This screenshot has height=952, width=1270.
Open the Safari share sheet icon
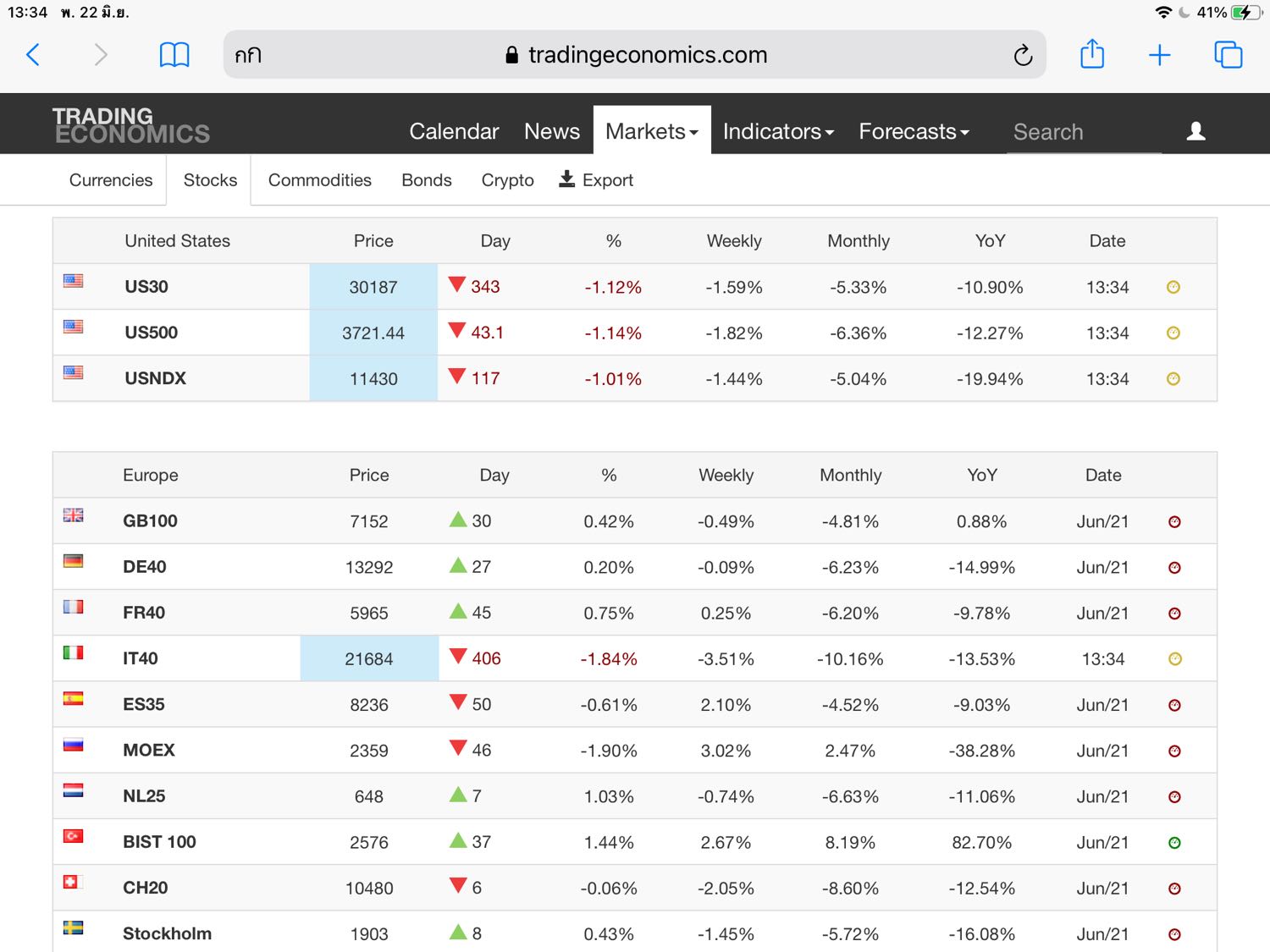tap(1092, 54)
